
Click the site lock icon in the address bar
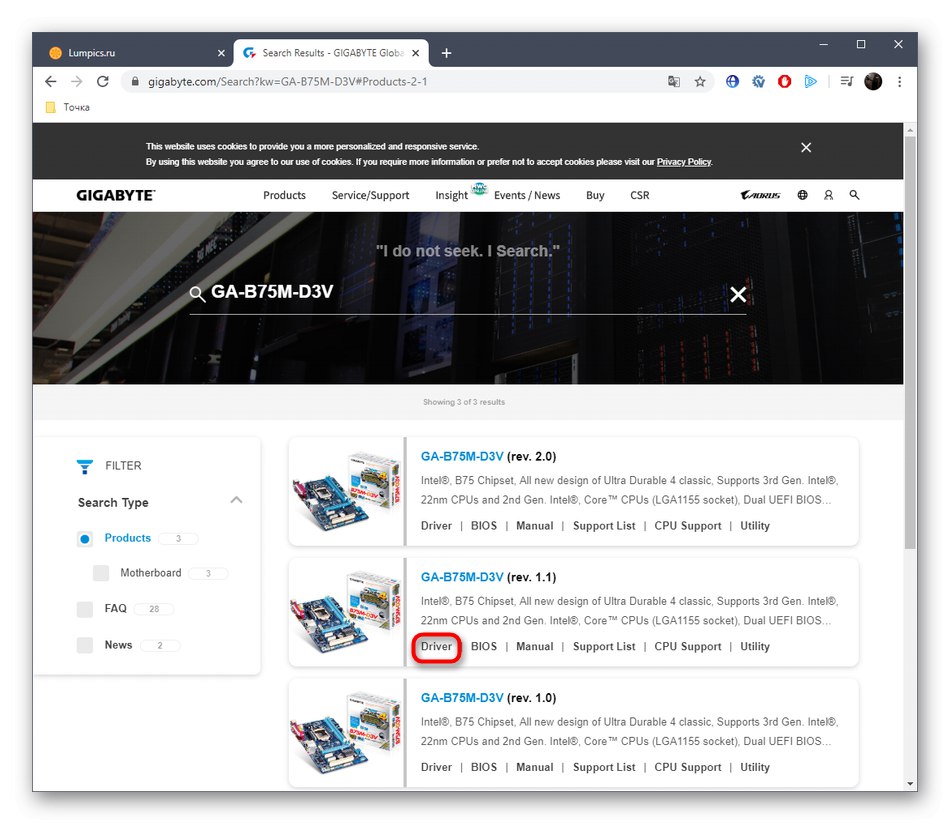(x=135, y=82)
